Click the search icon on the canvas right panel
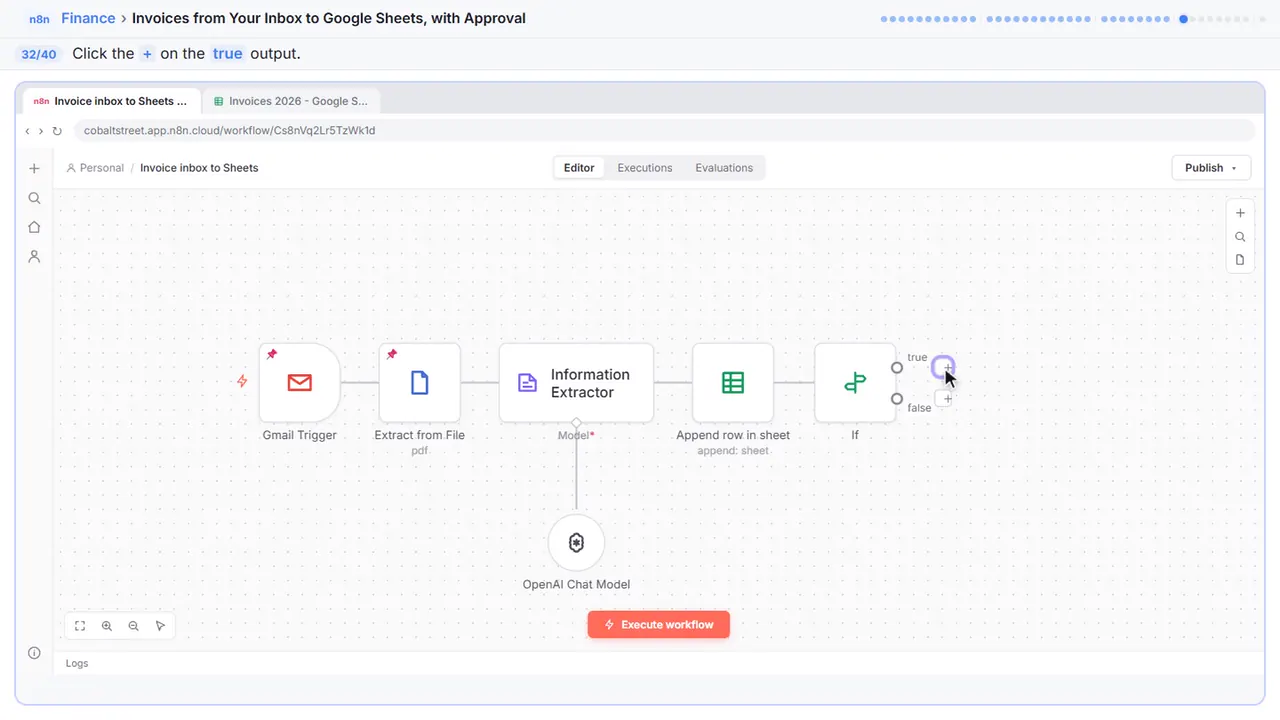Image resolution: width=1280 pixels, height=720 pixels. click(1240, 237)
